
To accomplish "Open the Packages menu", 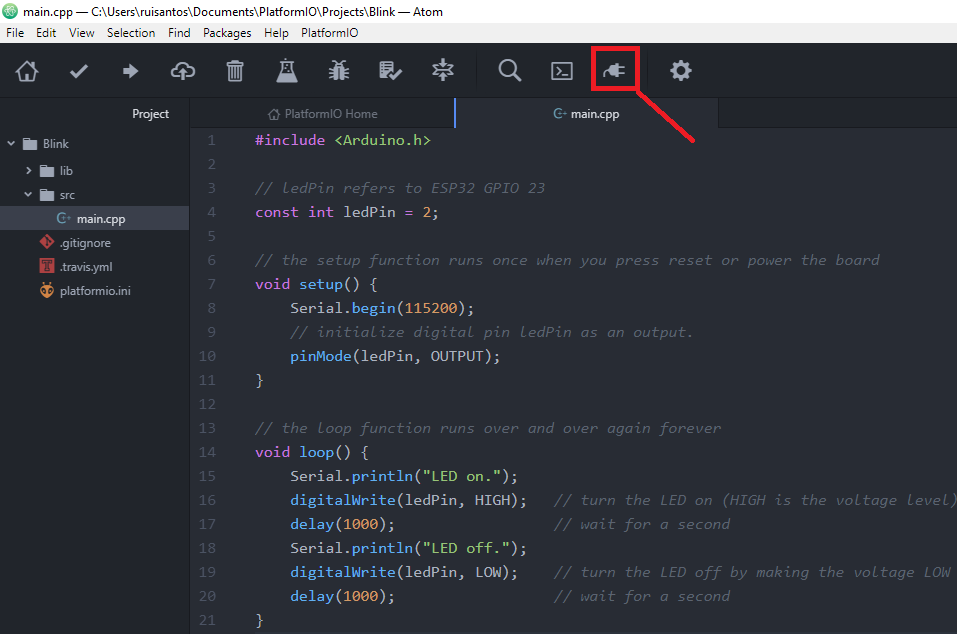I will (227, 33).
